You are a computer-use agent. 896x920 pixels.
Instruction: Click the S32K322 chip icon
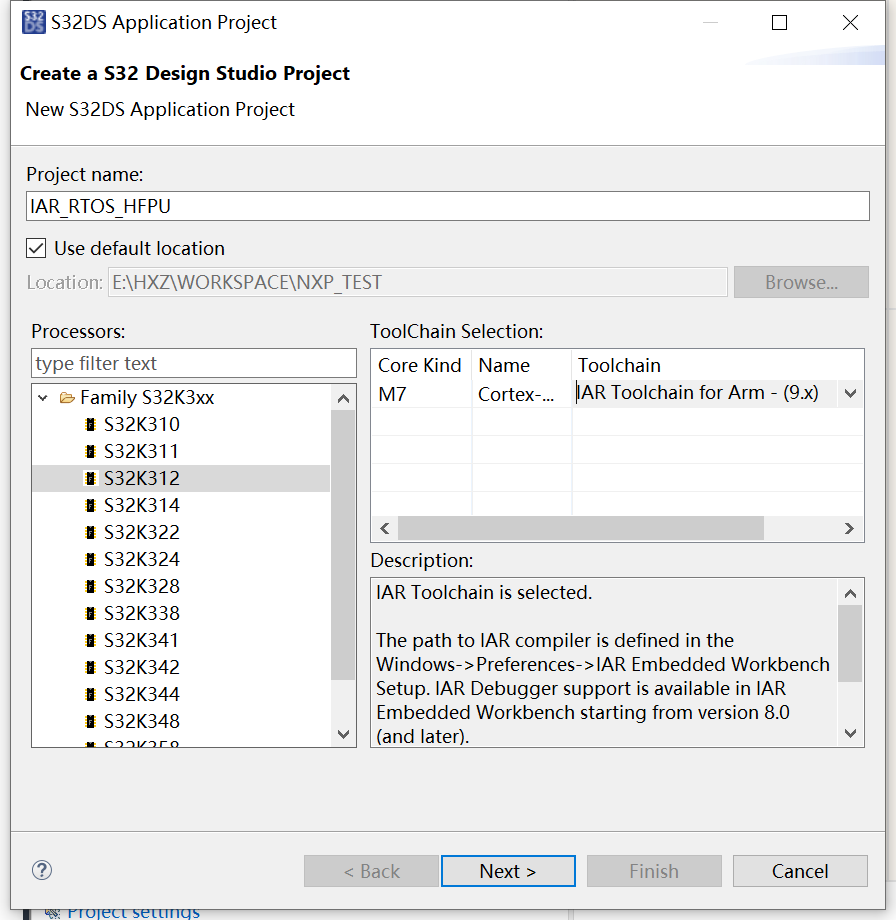(x=91, y=533)
